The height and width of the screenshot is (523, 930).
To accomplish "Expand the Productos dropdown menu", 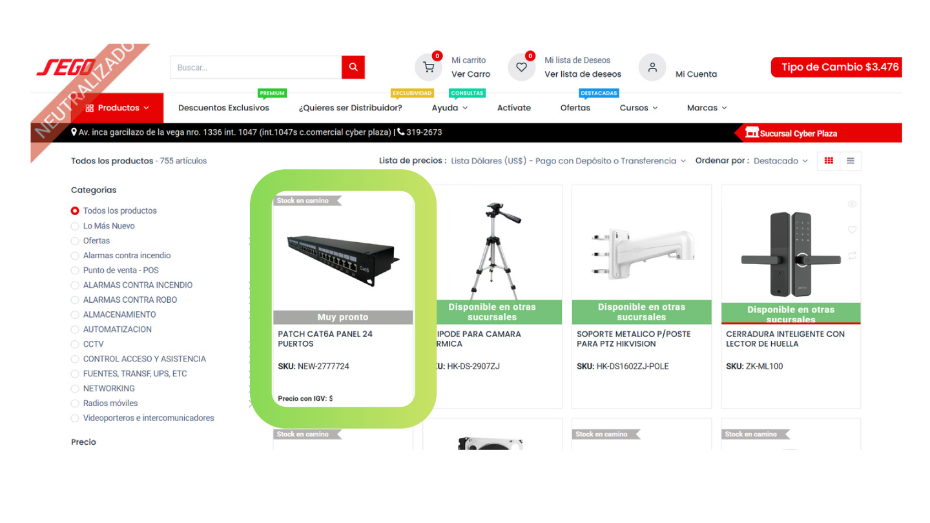I will click(117, 108).
